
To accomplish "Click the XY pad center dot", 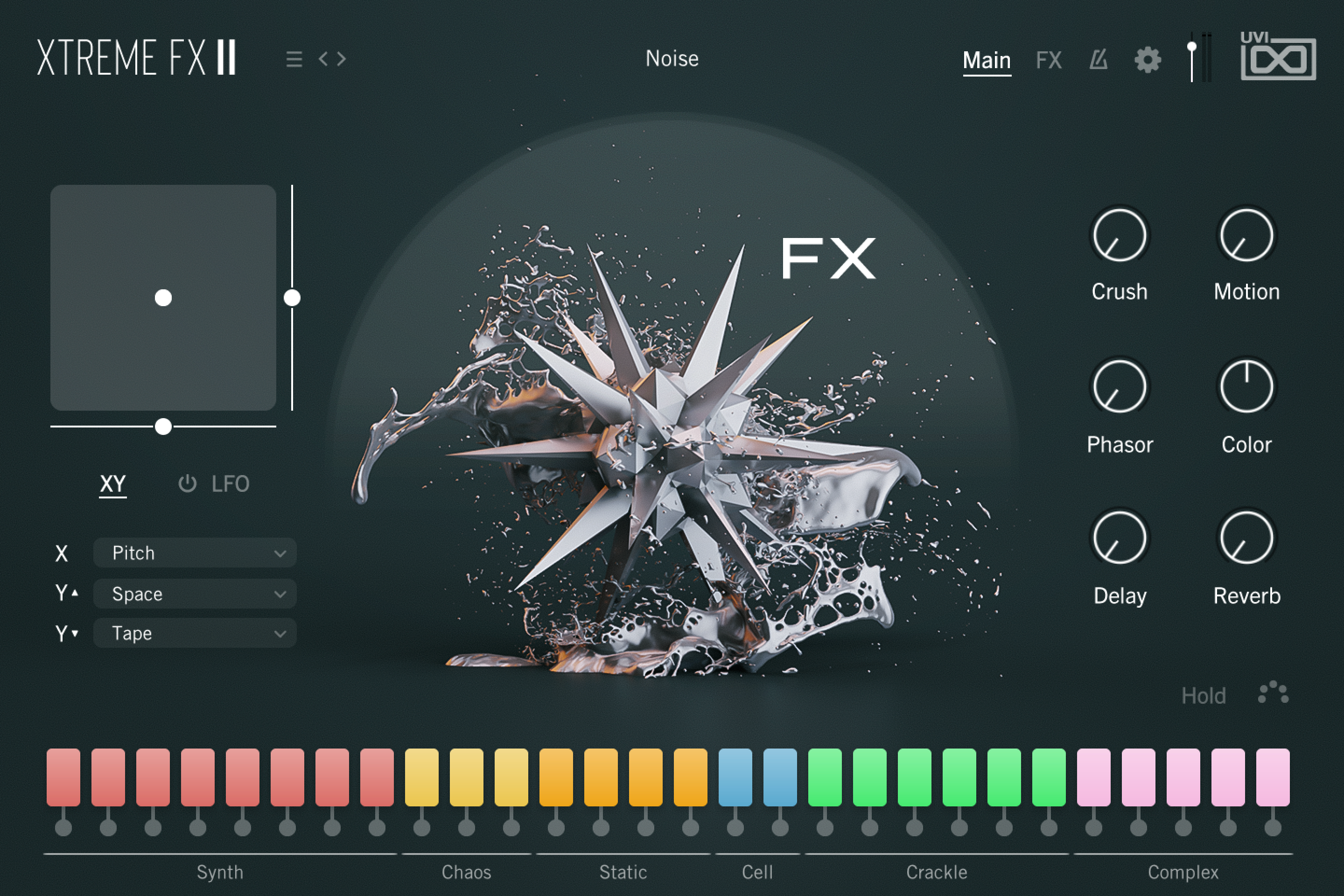I will click(x=163, y=298).
